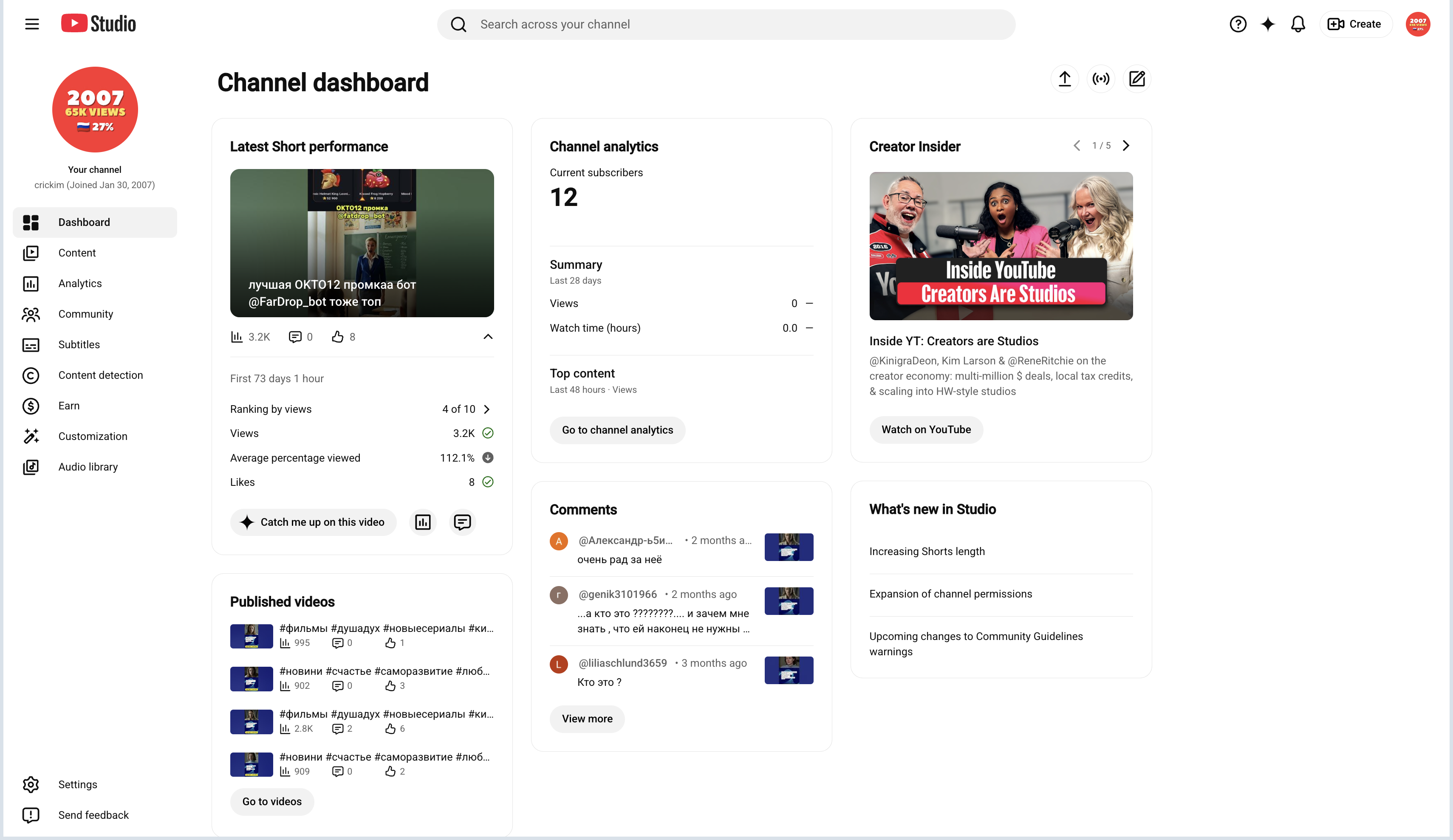Click the Create post pencil icon
Viewport: 1453px width, 840px height.
[x=1136, y=79]
